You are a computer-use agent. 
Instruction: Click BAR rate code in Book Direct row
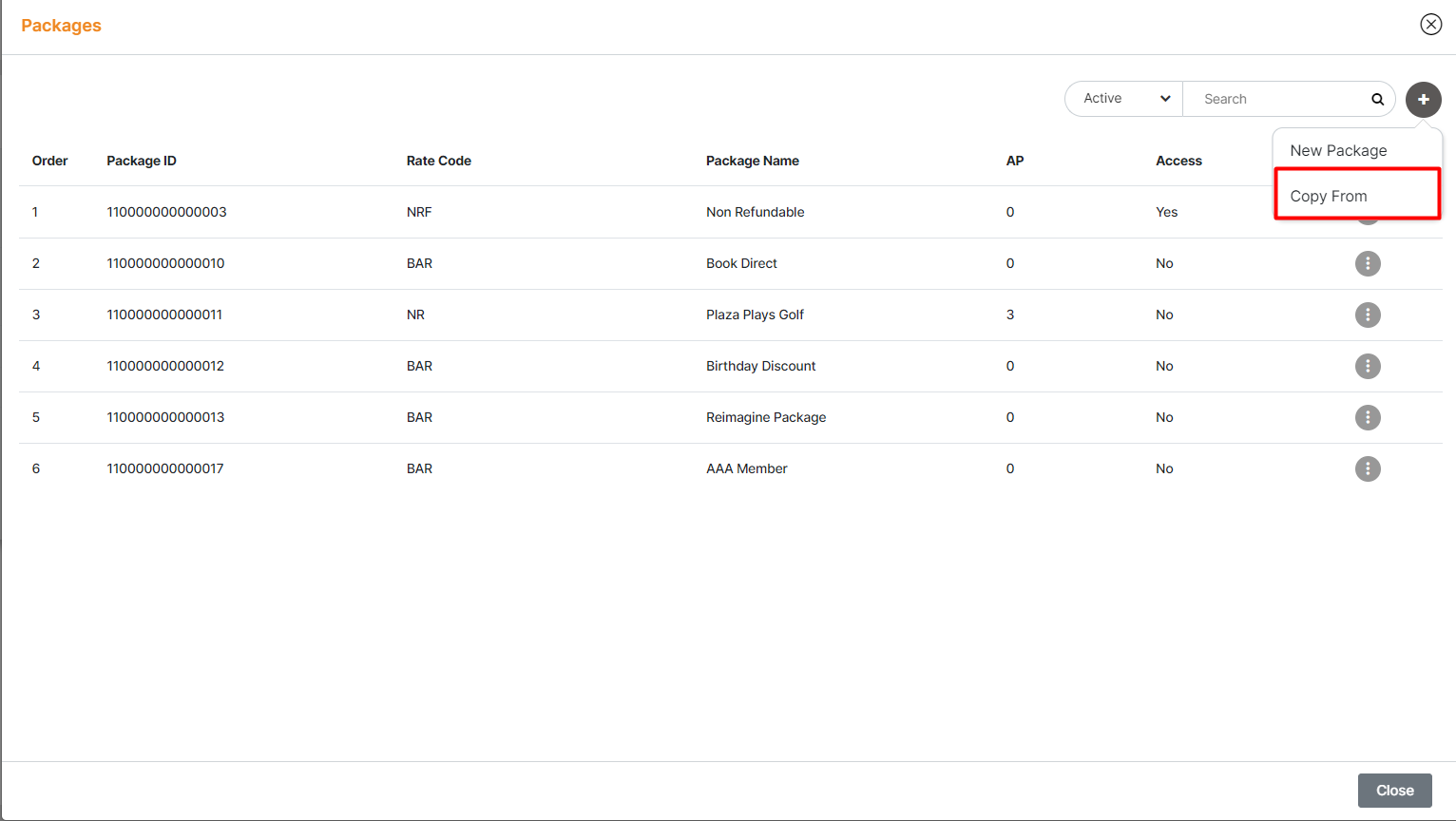419,263
